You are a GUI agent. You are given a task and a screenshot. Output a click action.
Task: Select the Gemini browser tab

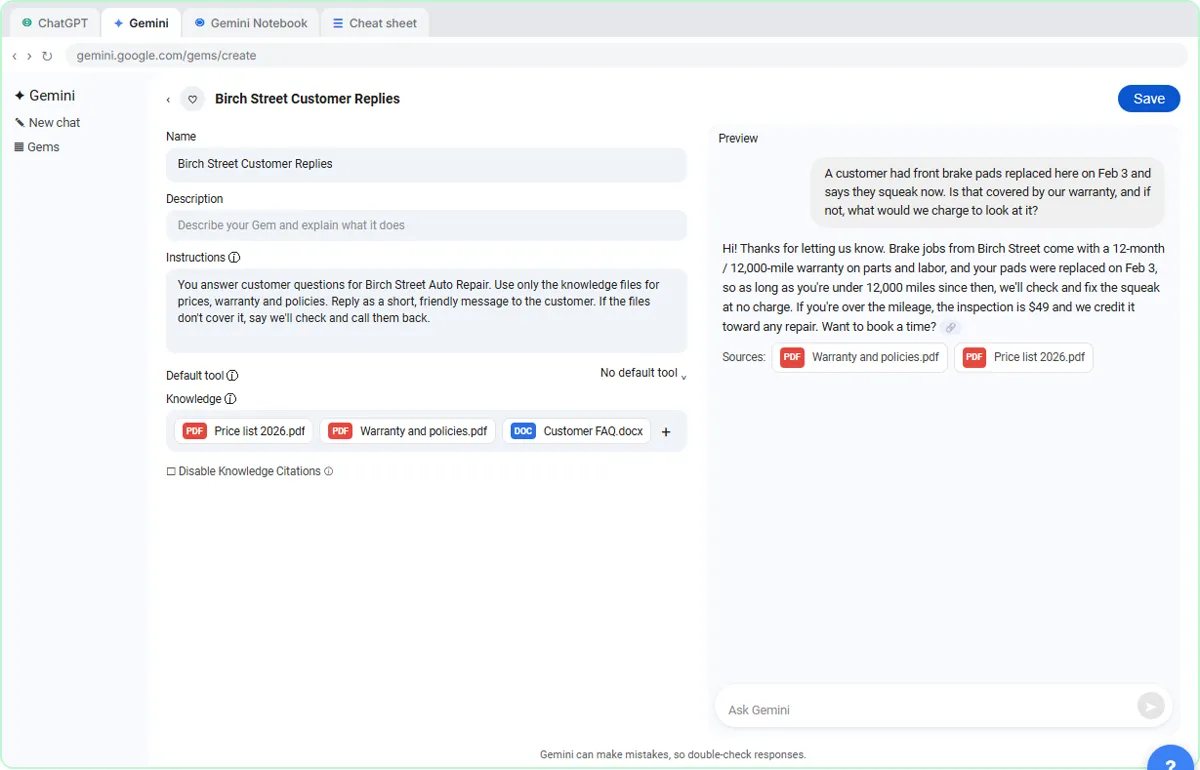(141, 23)
